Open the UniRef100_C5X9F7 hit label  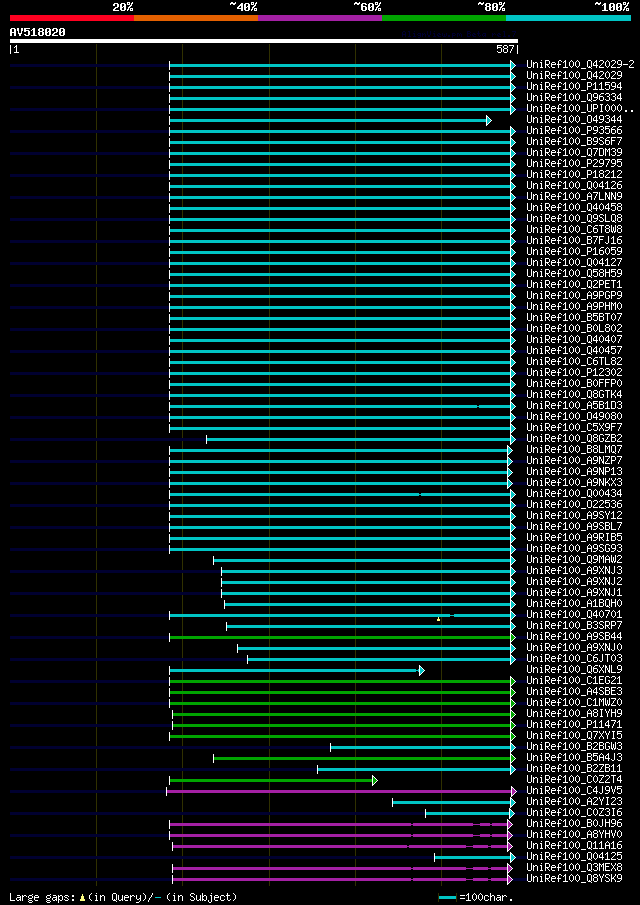(x=574, y=428)
